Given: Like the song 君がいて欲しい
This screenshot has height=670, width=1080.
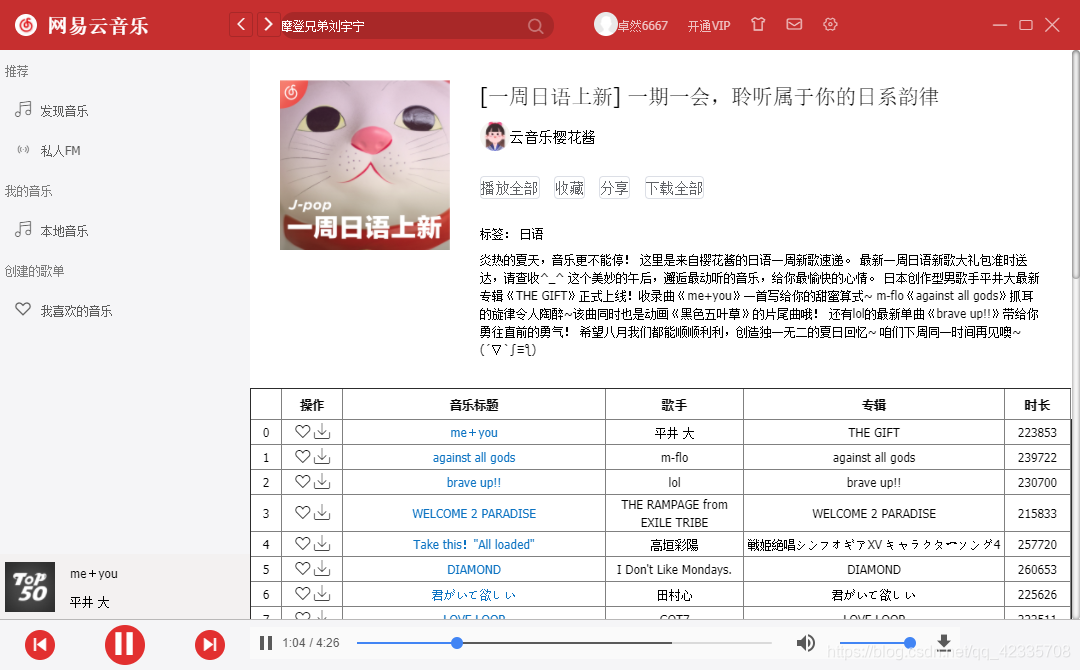Looking at the screenshot, I should tap(302, 593).
